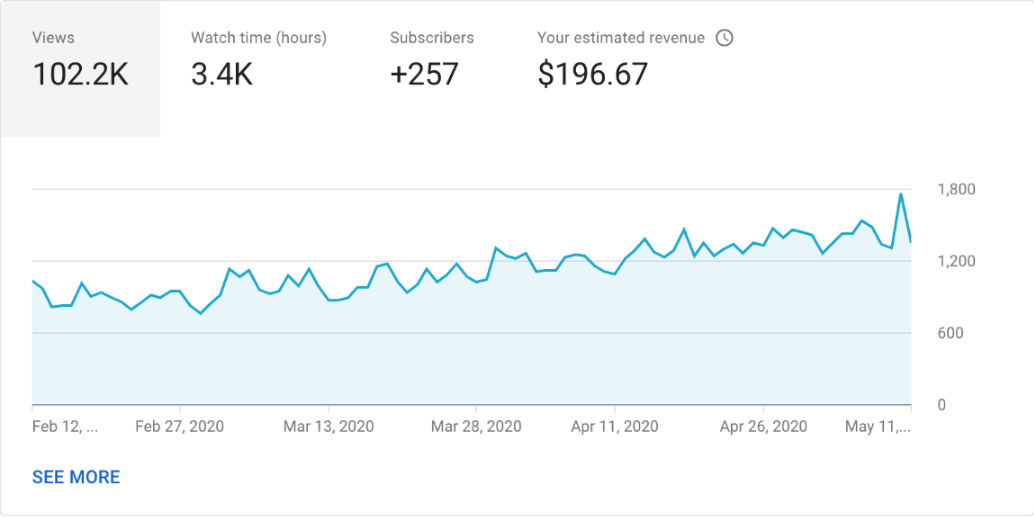
Task: Click the clock icon beside estimated revenue
Action: [725, 38]
